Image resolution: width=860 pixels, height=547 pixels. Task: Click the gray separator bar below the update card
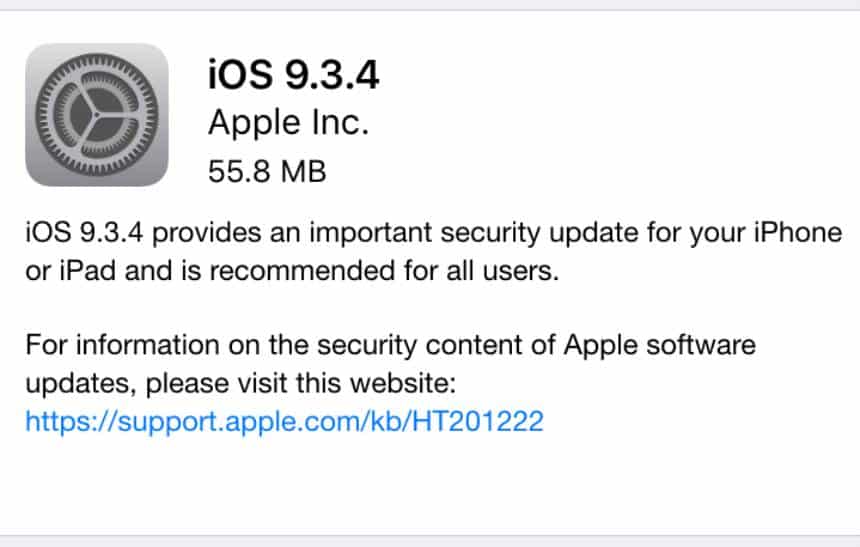pos(430,541)
